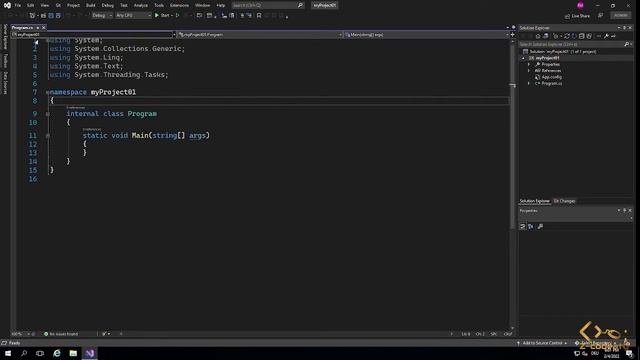Image resolution: width=640 pixels, height=360 pixels.
Task: Open the Project menu
Action: [73, 5]
